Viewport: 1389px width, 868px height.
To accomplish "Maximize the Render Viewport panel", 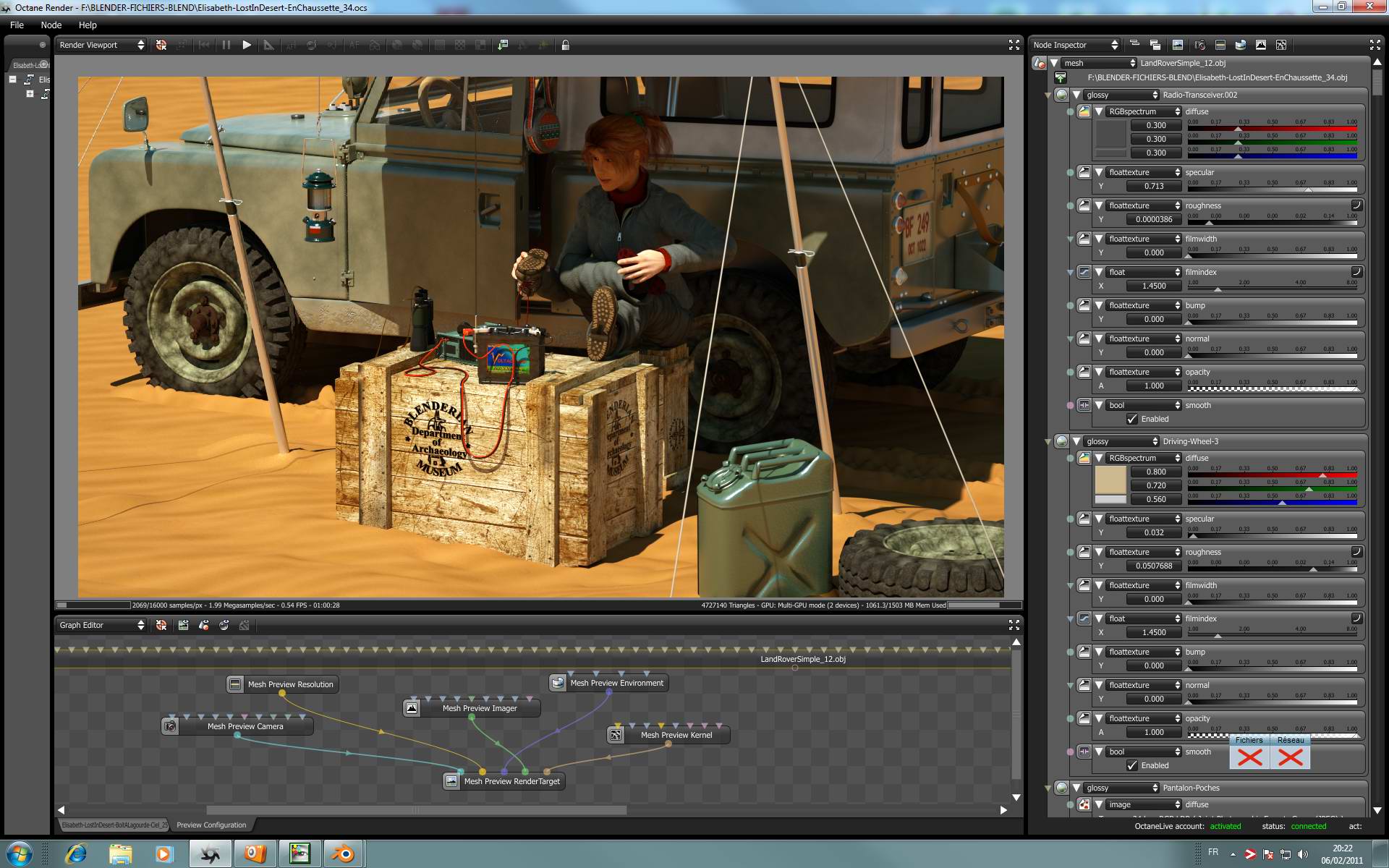I will coord(1014,45).
